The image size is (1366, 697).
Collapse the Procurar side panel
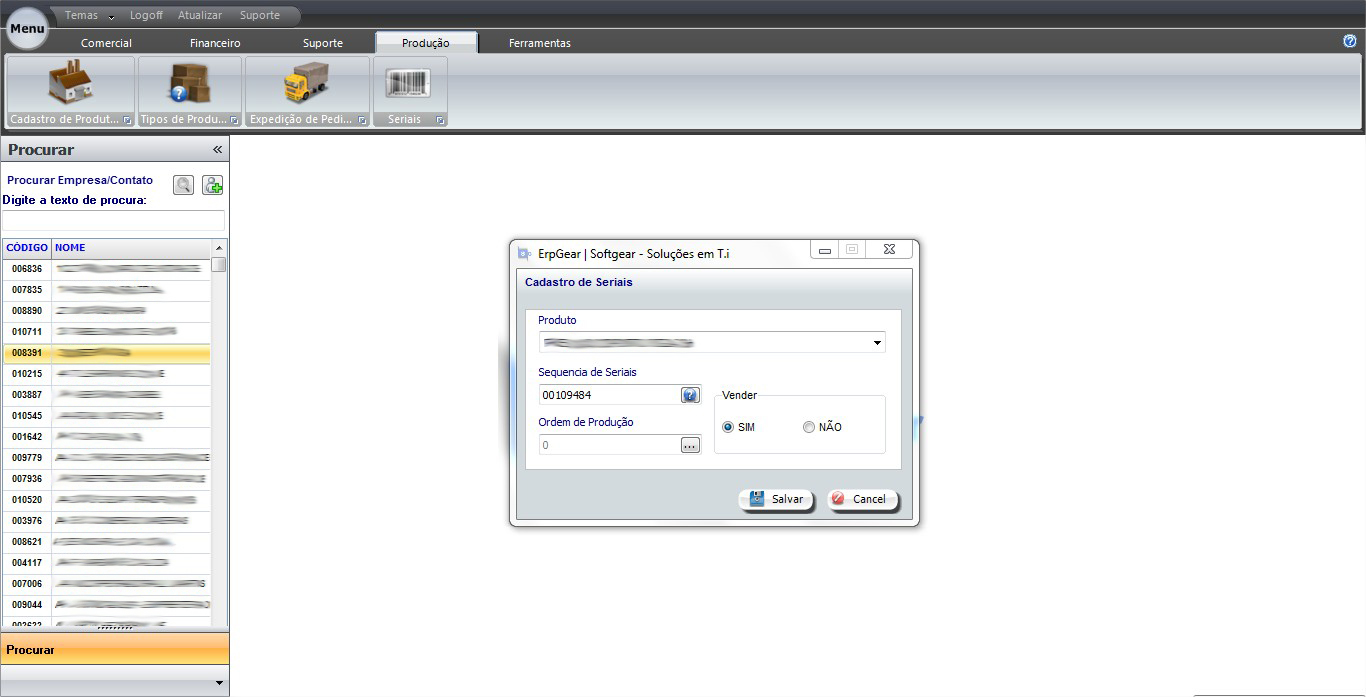(x=217, y=149)
